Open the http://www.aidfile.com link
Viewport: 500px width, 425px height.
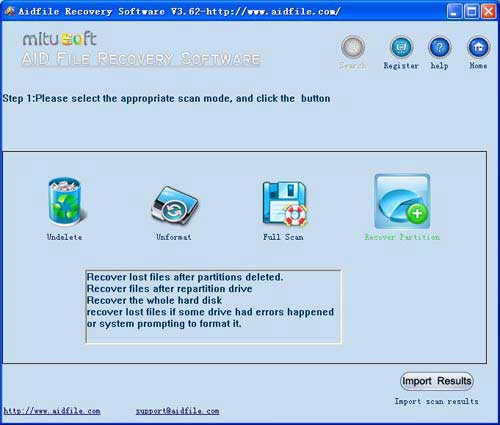[52, 411]
